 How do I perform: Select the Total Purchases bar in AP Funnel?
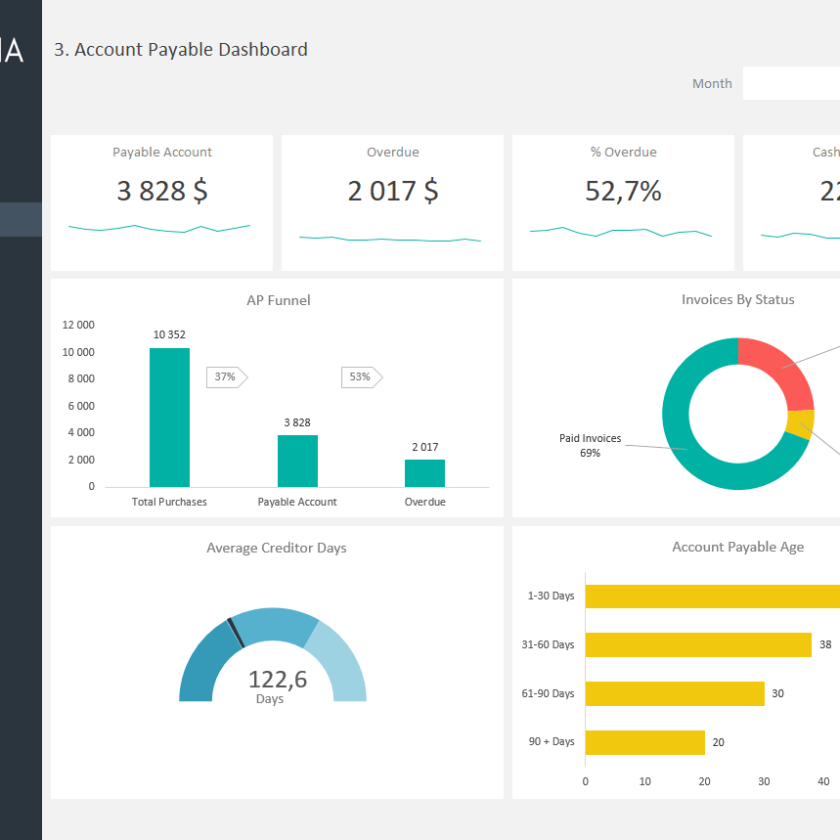pos(169,417)
